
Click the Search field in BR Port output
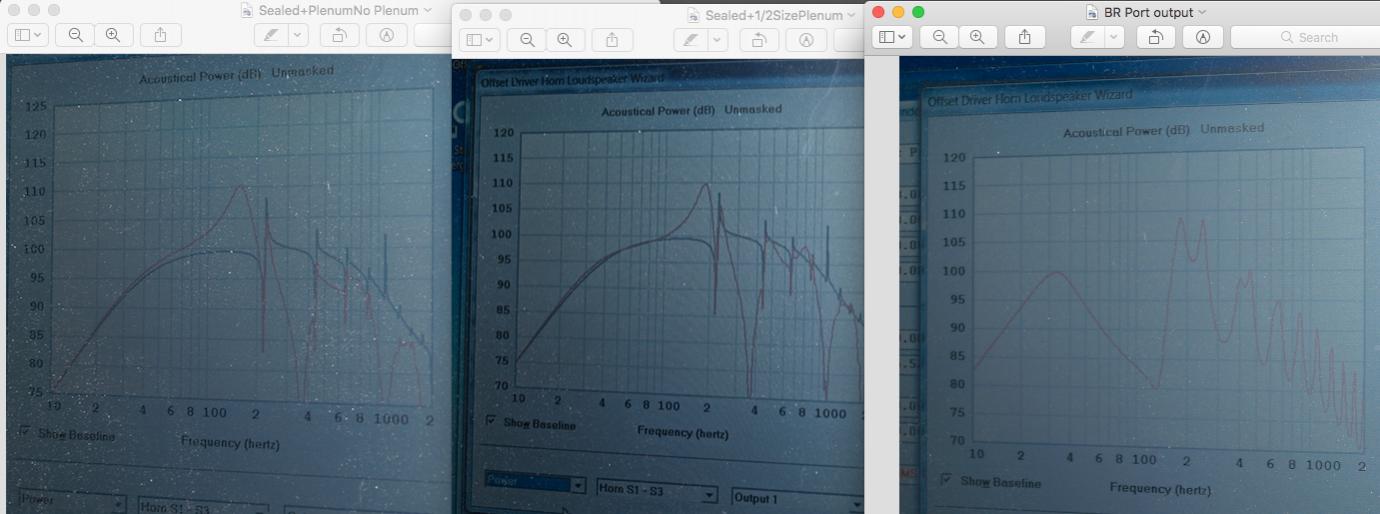click(x=1305, y=37)
